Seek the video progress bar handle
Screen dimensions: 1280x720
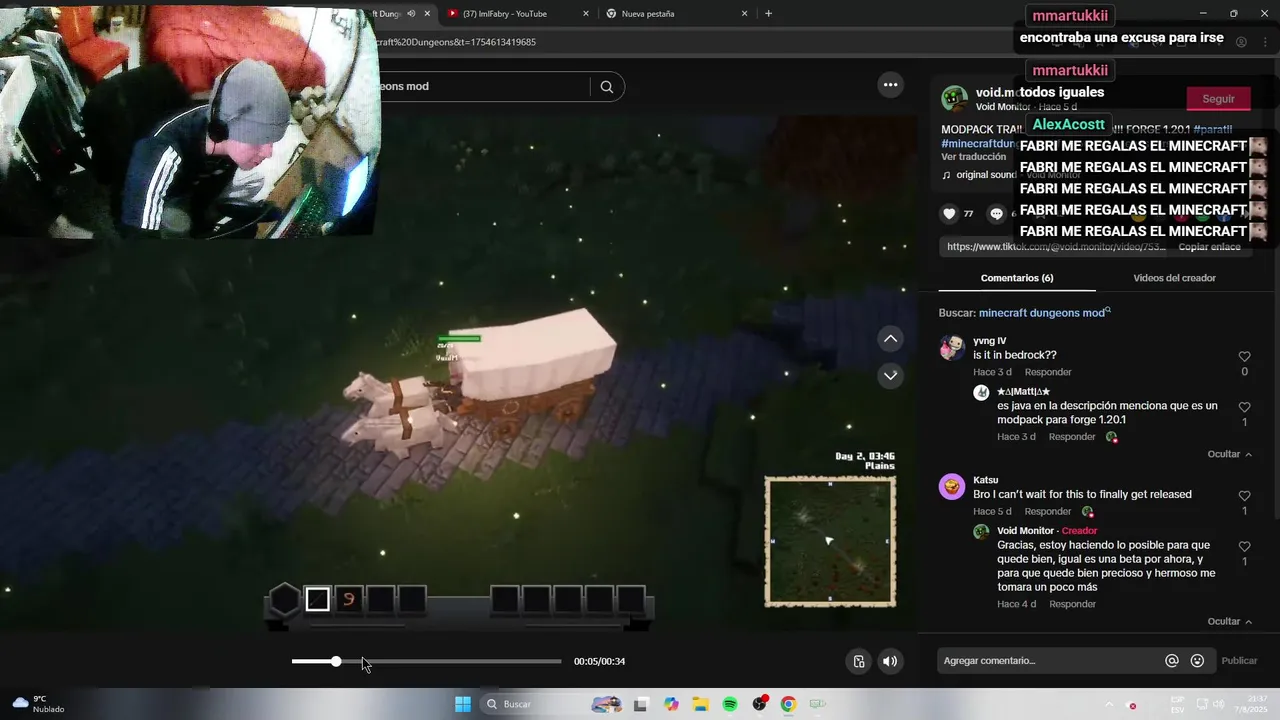[x=336, y=661]
